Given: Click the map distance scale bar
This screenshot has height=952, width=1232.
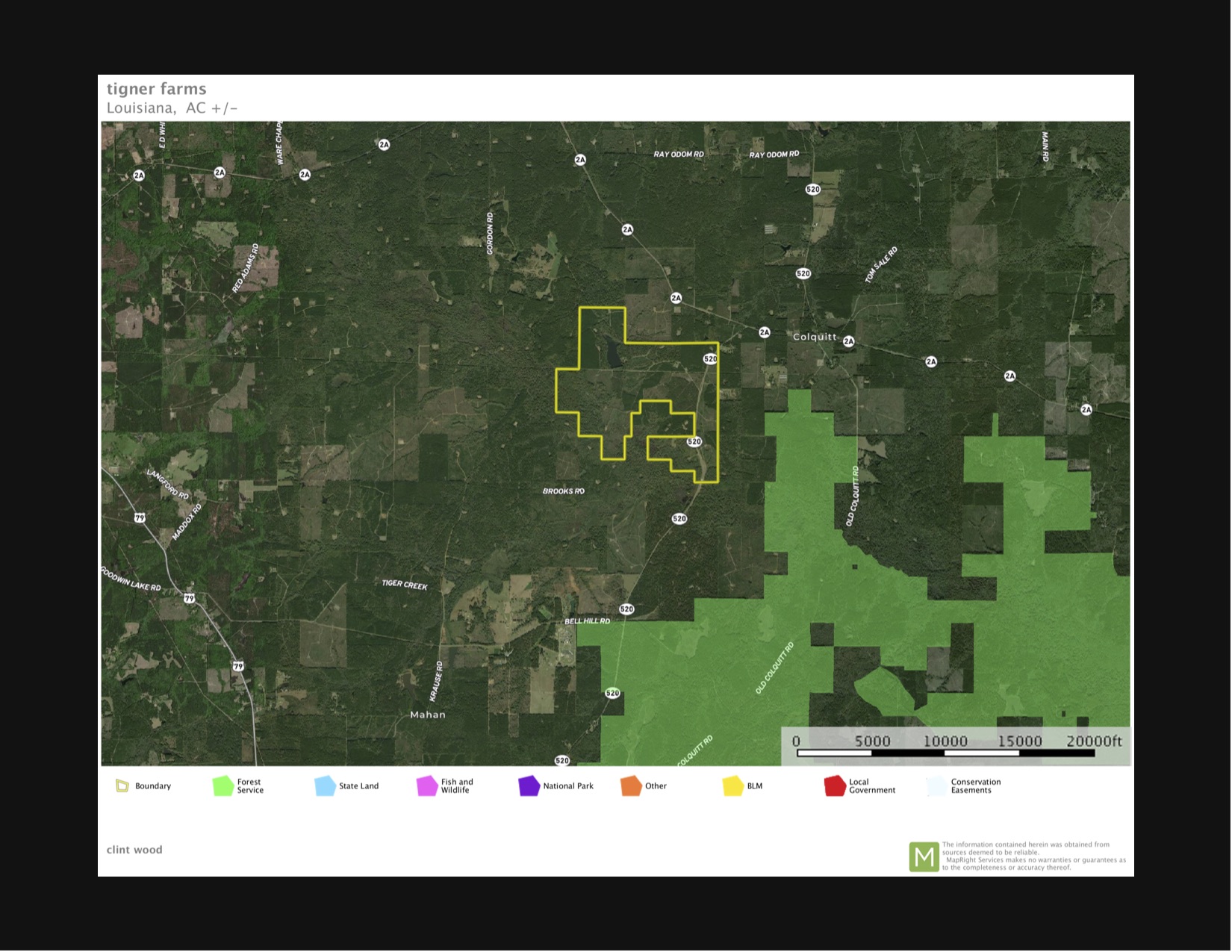Looking at the screenshot, I should coord(945,753).
